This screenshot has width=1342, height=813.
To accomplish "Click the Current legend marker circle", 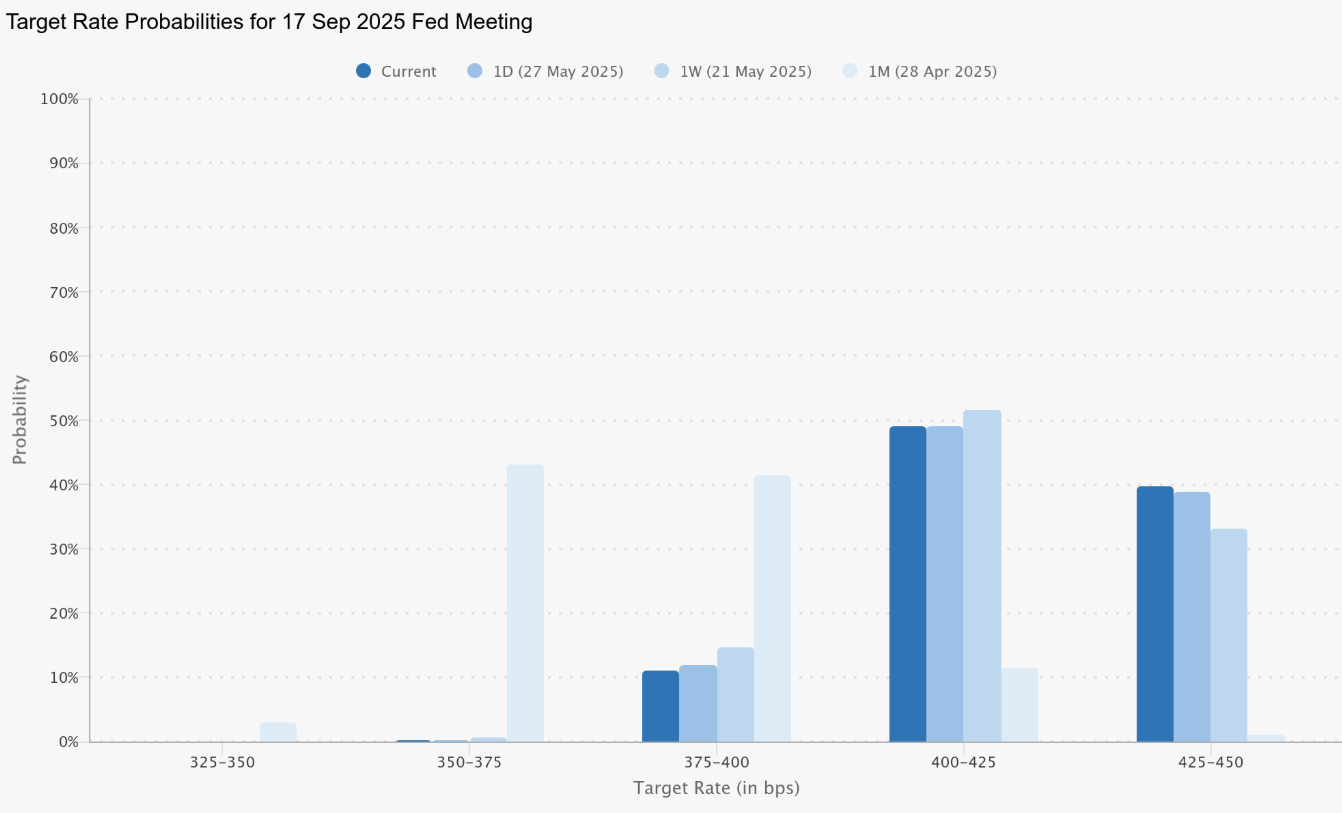I will click(364, 71).
